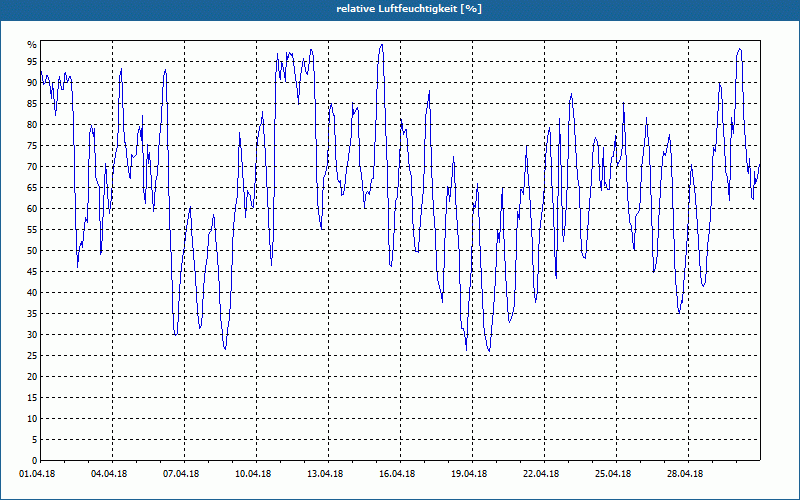This screenshot has height=500, width=800.
Task: Click the 'relative Luftfeuchtigkeit [%]' chart title
Action: [x=409, y=9]
